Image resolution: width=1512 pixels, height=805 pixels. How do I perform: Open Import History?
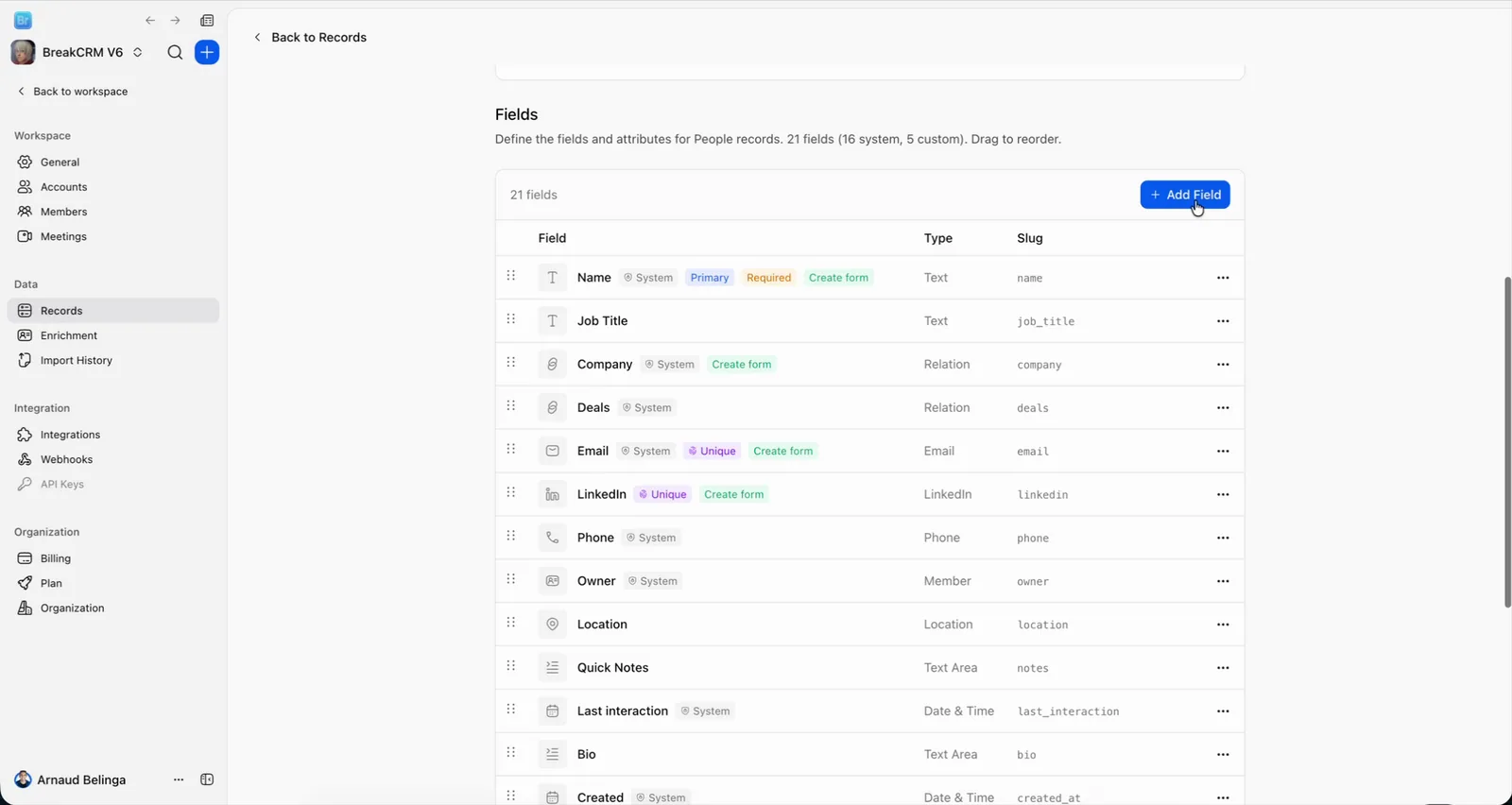(112, 360)
